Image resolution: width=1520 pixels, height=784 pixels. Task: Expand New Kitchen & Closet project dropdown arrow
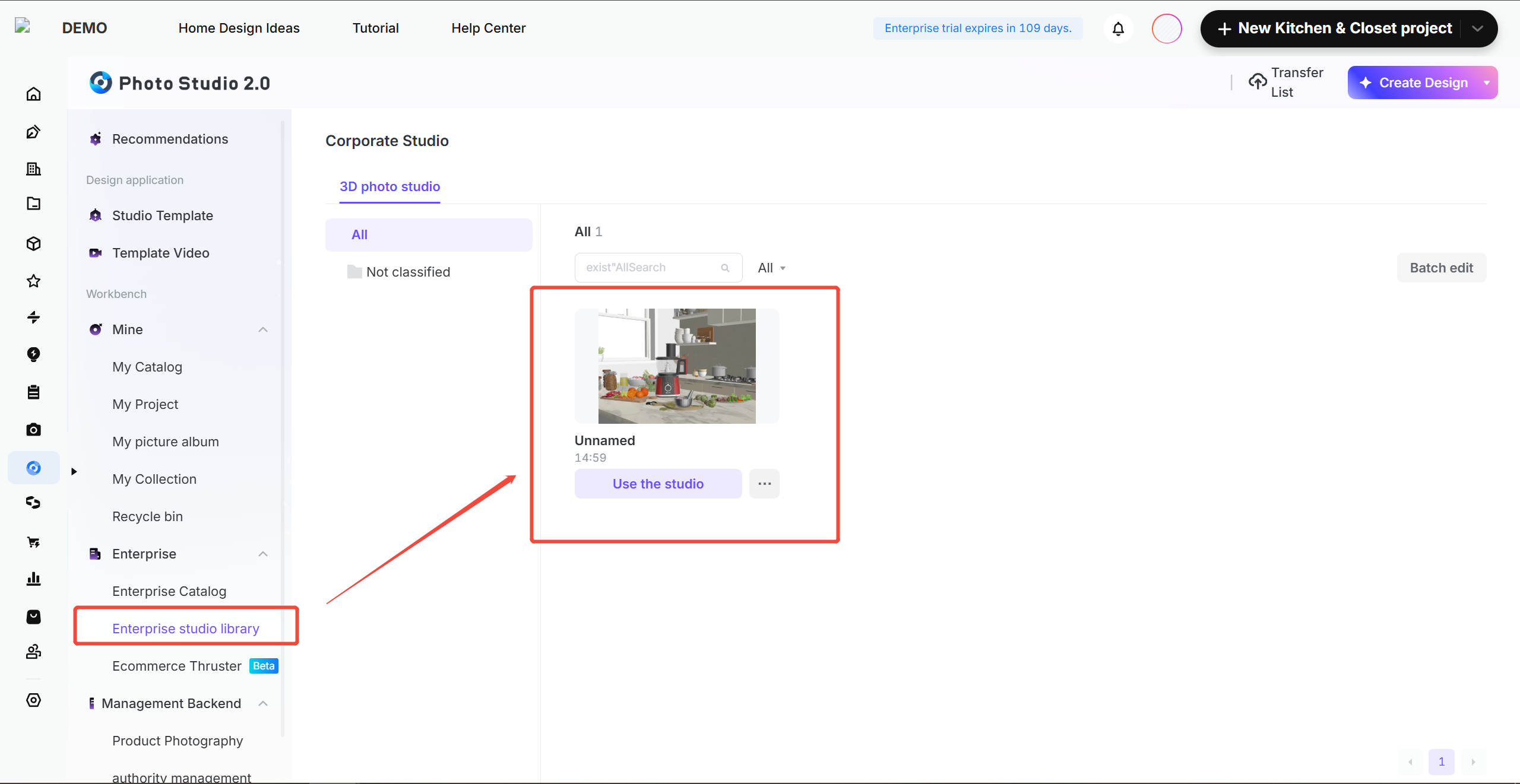click(1478, 28)
